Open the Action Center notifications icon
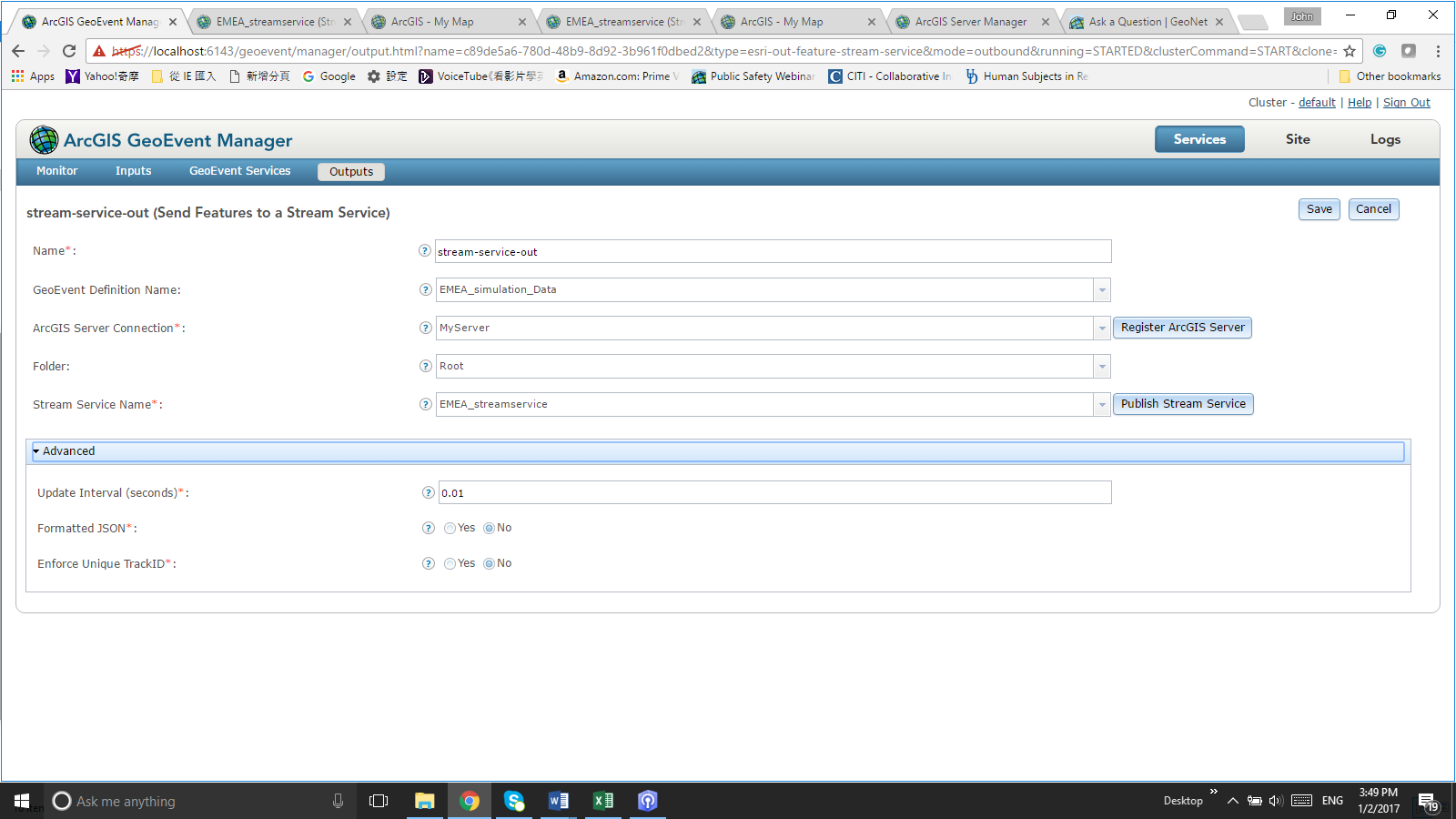The image size is (1456, 819). pos(1428,801)
